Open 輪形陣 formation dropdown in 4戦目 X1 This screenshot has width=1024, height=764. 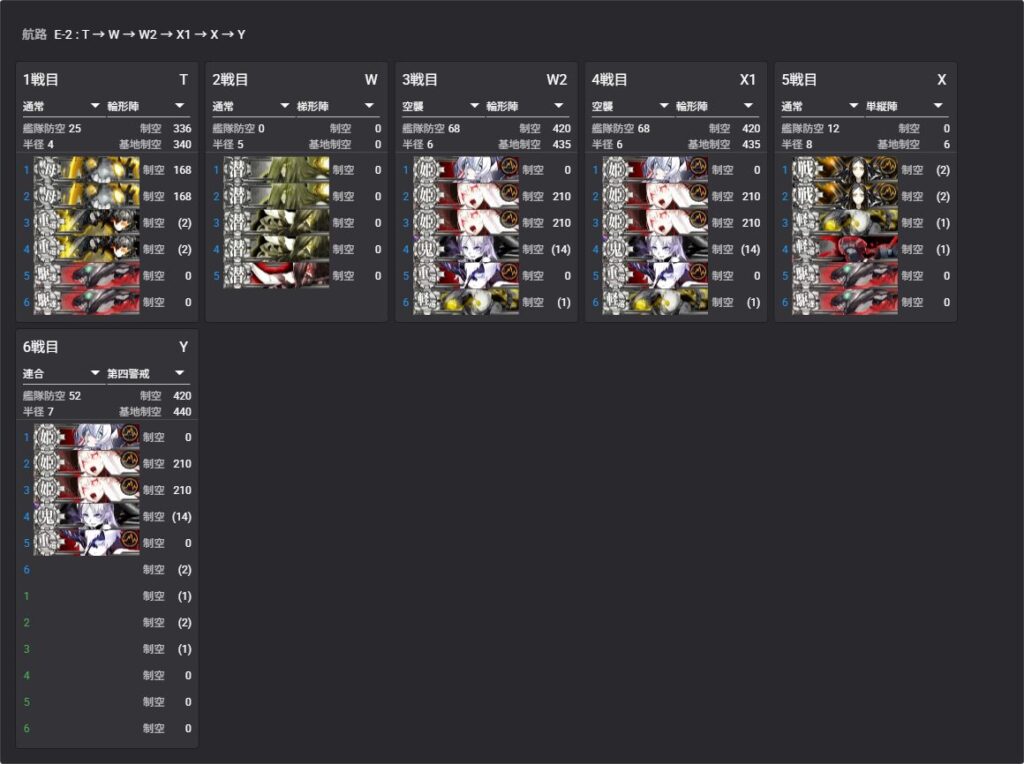pos(716,106)
